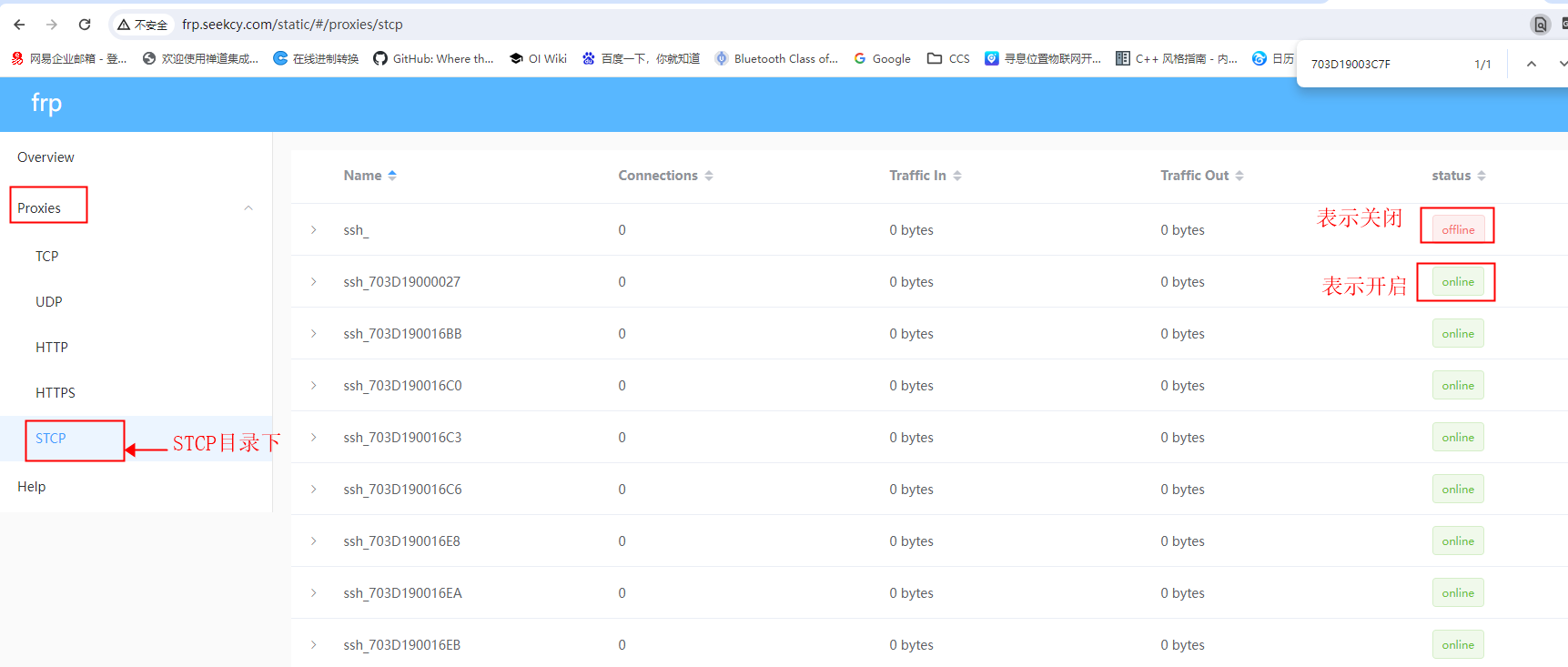Viewport: 1568px width, 667px height.
Task: Expand row ssh_703D190016BB details
Action: pyautogui.click(x=314, y=333)
